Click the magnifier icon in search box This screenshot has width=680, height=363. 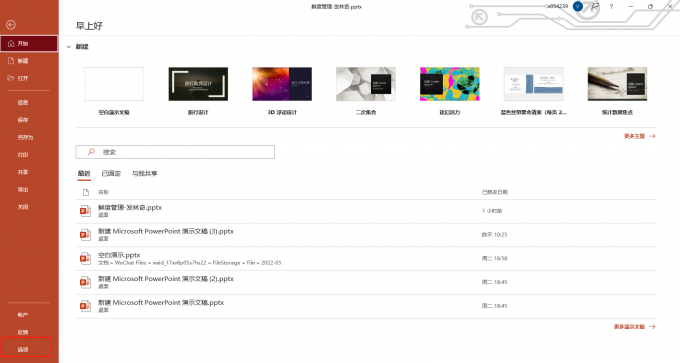(91, 152)
